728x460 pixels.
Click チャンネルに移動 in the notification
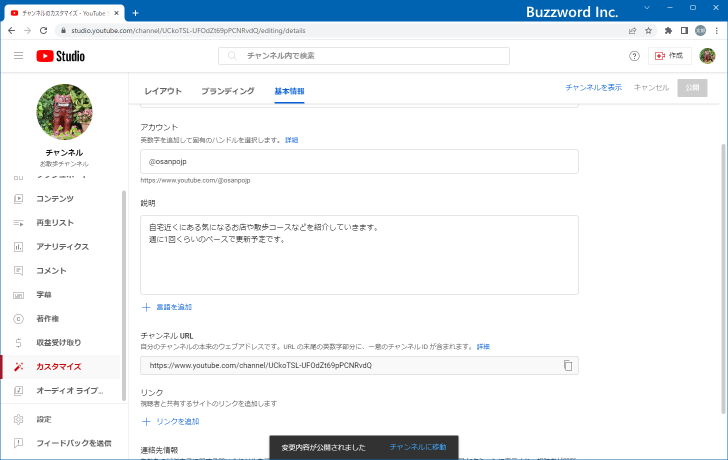418,447
